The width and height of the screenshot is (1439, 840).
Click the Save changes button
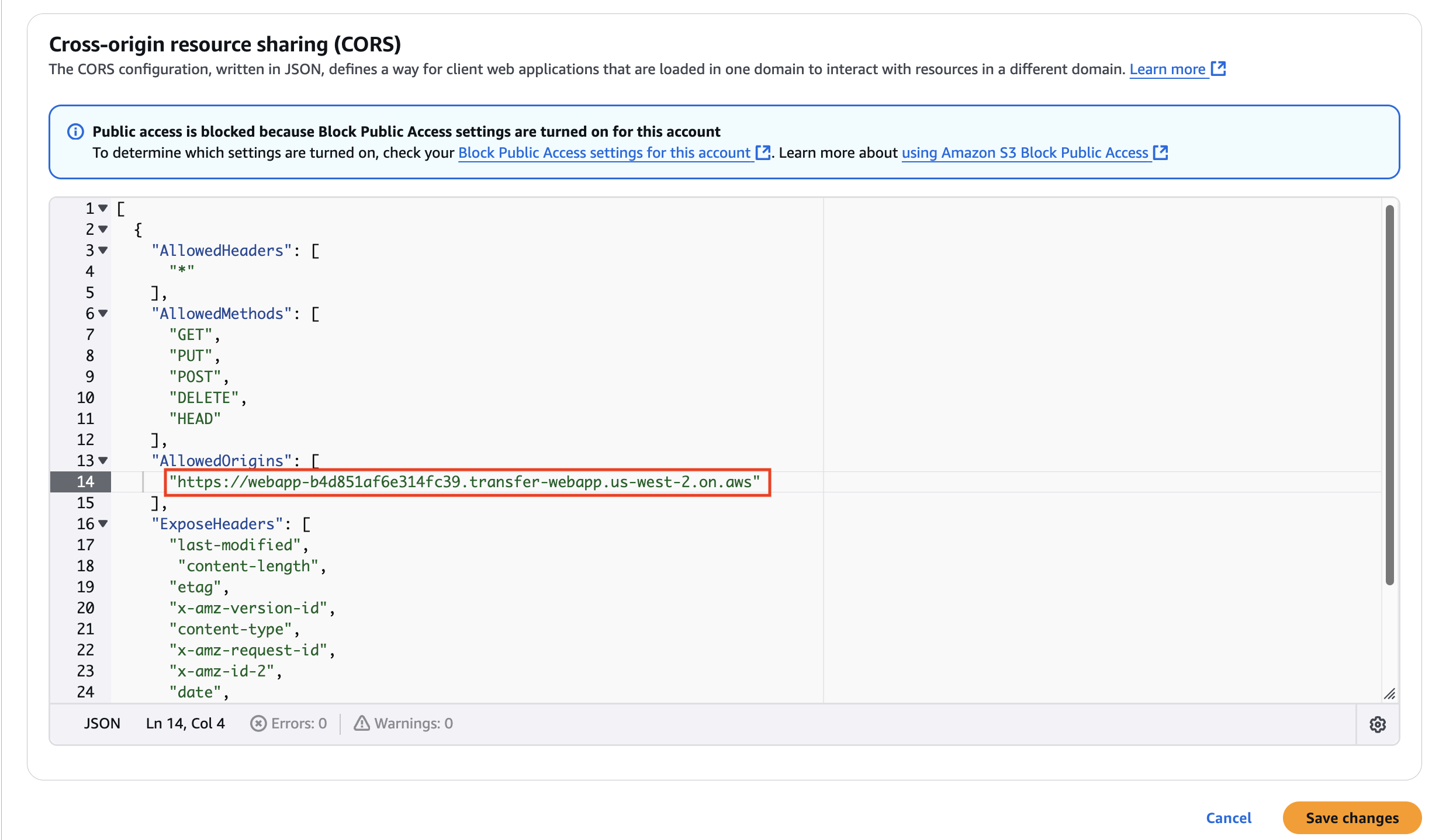[x=1352, y=818]
